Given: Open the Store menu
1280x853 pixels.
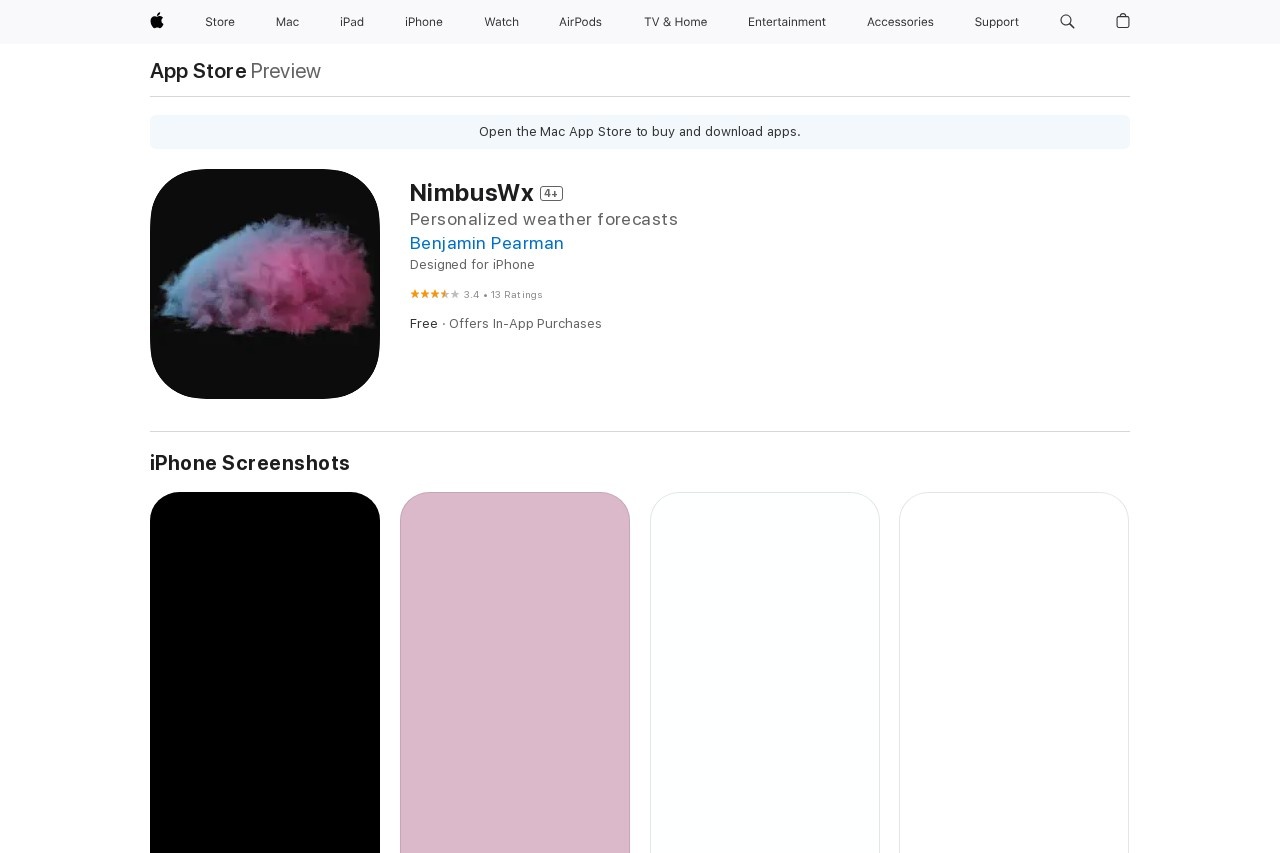Looking at the screenshot, I should 220,22.
